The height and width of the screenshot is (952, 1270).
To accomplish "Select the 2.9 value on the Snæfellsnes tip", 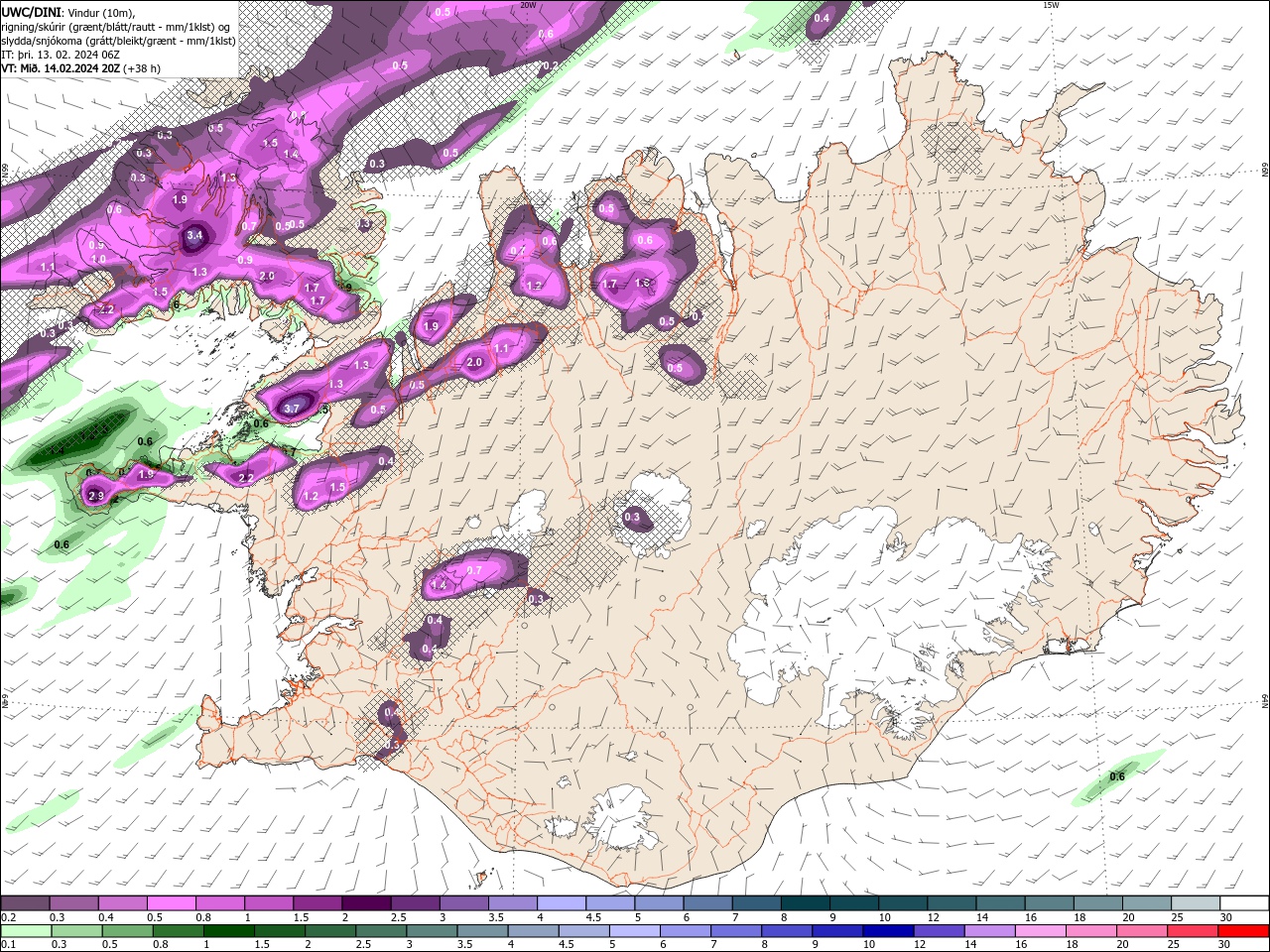I will pos(96,496).
